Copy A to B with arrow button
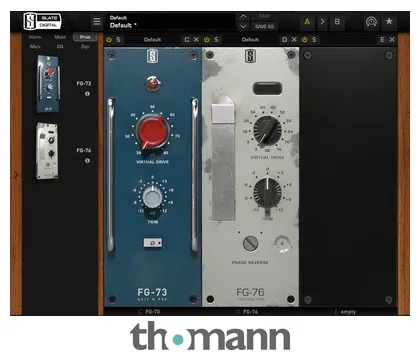 (322, 22)
